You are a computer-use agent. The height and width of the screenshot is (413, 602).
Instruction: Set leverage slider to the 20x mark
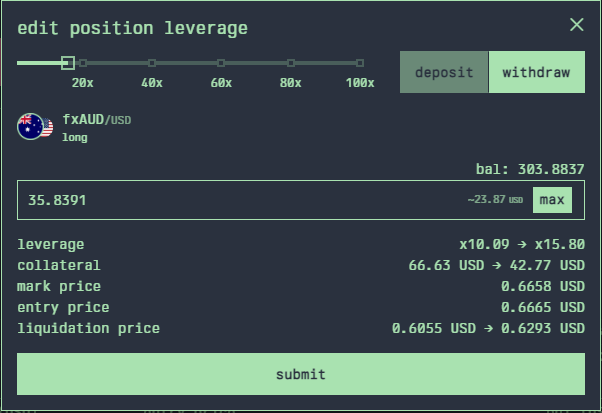point(83,63)
